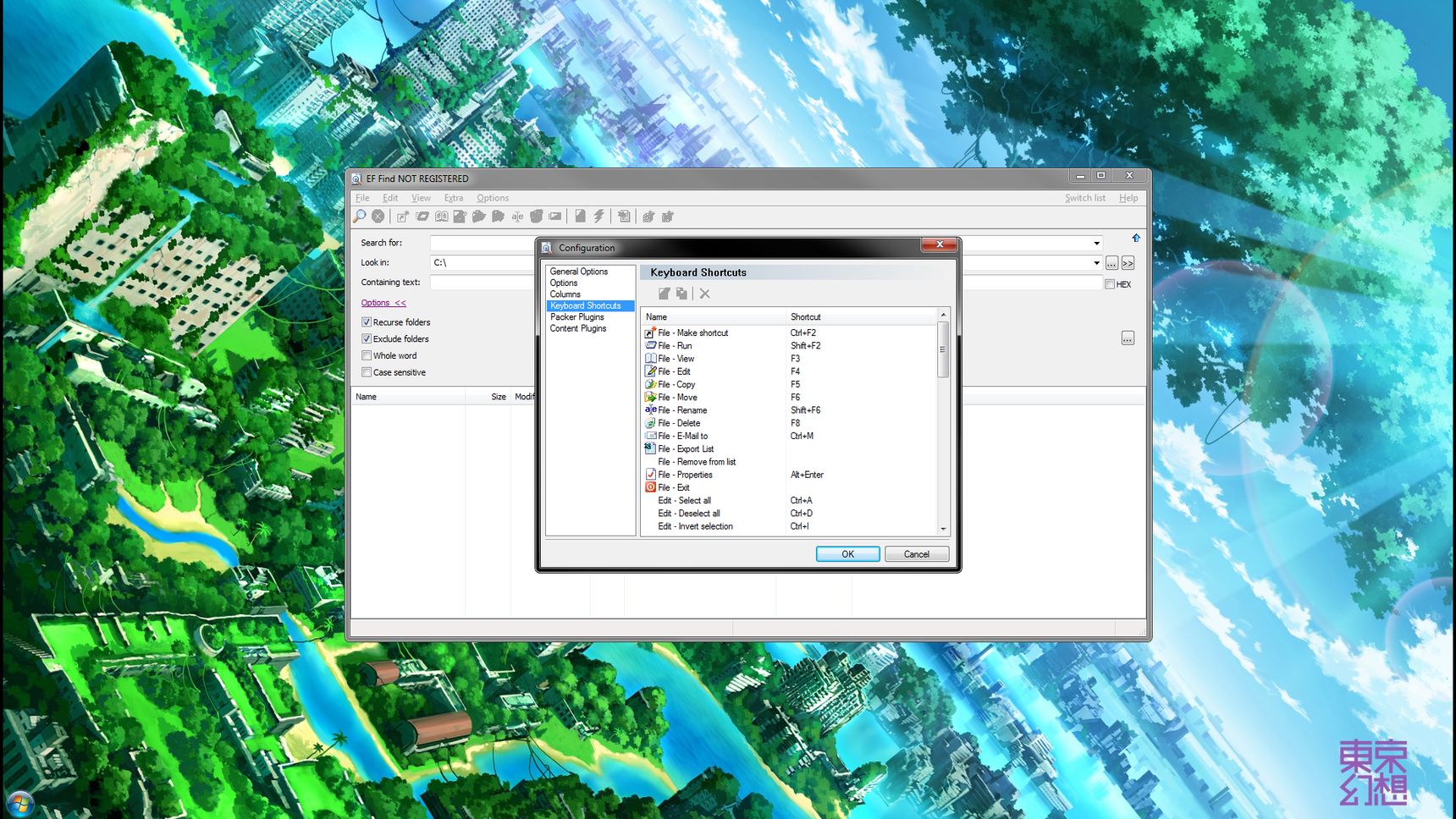Click the scroll down arrow in shortcuts list
The width and height of the screenshot is (1456, 819).
943,529
